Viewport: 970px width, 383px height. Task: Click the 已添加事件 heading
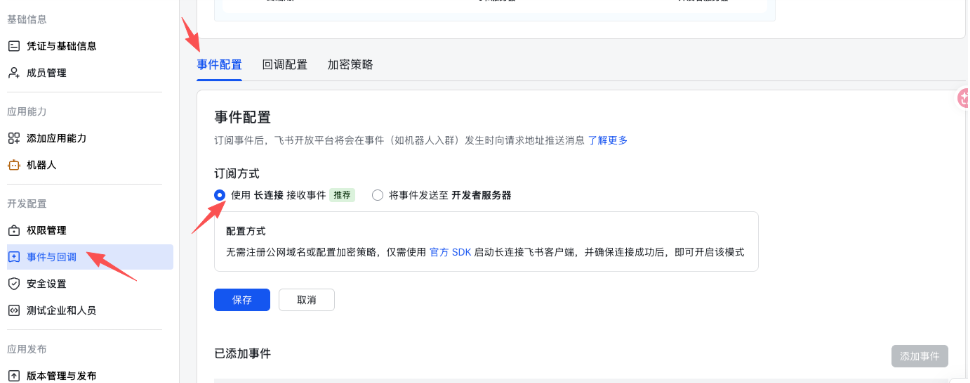242,354
